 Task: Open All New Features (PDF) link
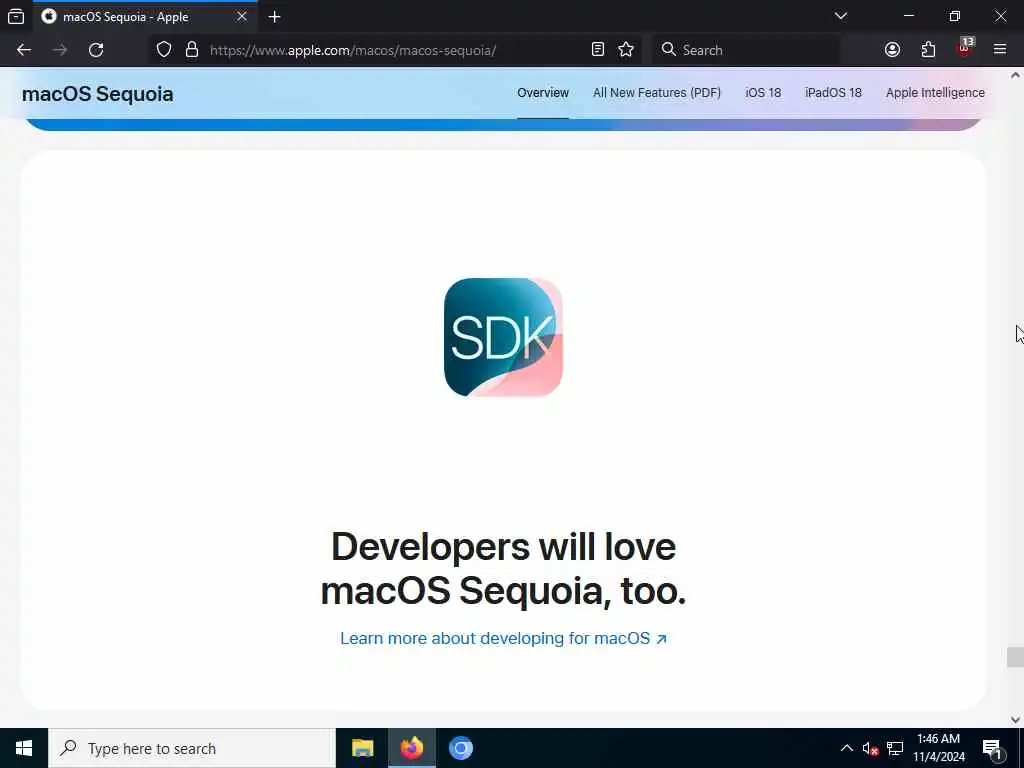[x=656, y=93]
